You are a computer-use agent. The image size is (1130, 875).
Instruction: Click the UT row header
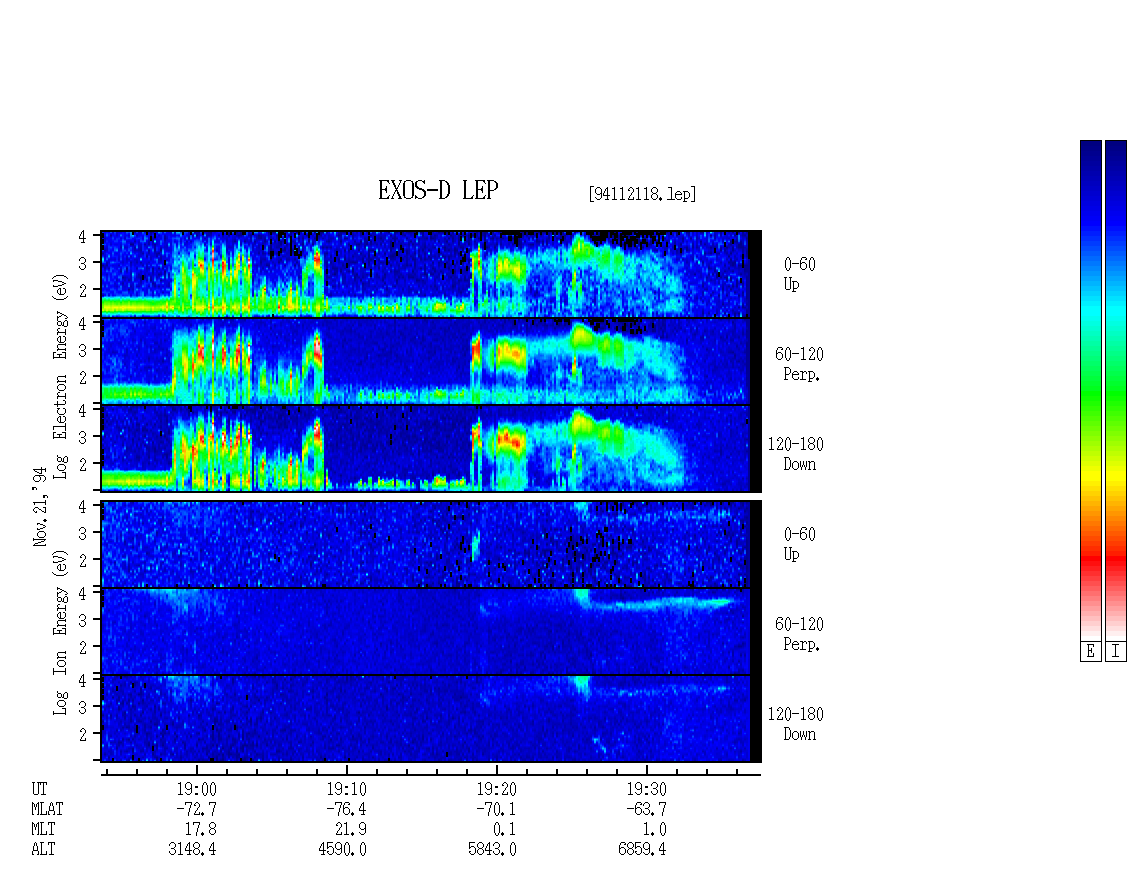[39, 789]
